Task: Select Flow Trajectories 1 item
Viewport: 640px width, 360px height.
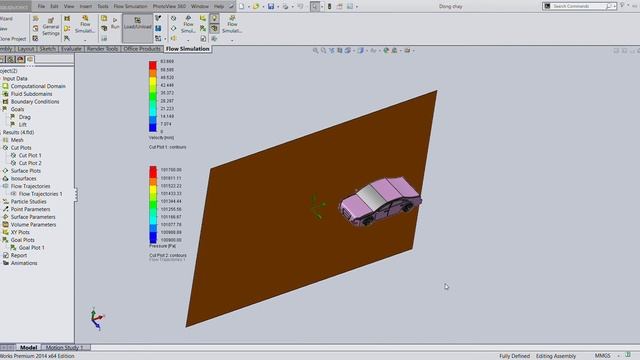Action: (x=40, y=194)
